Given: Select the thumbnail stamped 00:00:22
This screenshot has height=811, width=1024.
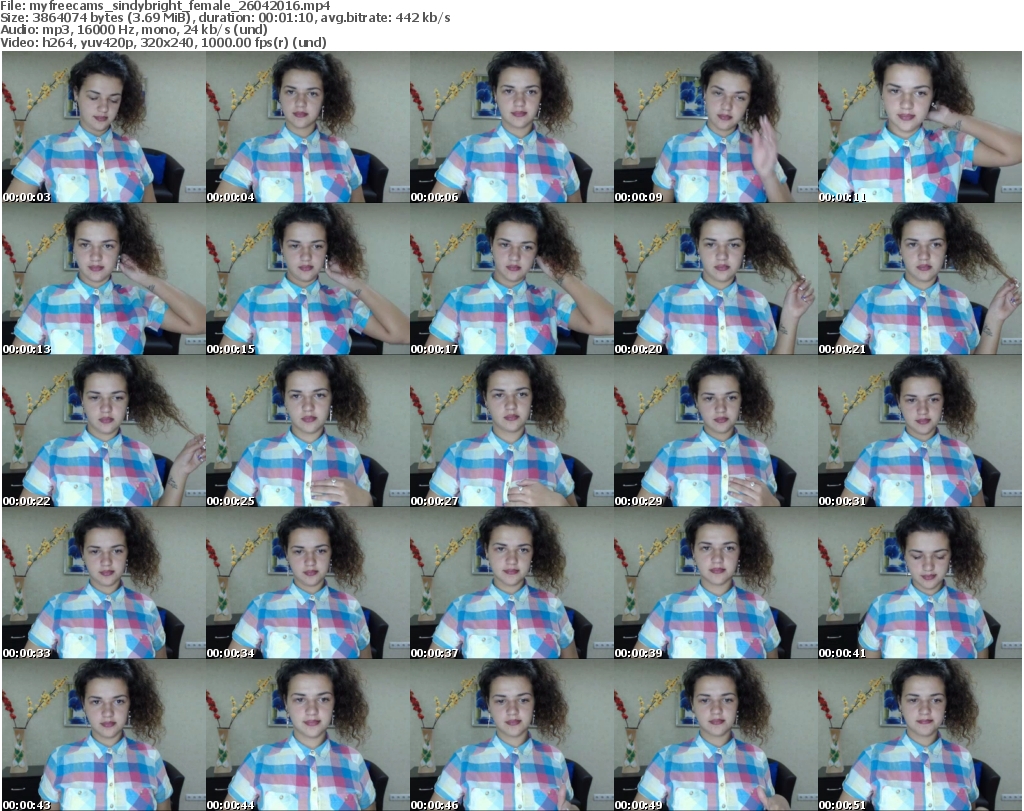Looking at the screenshot, I should [104, 432].
